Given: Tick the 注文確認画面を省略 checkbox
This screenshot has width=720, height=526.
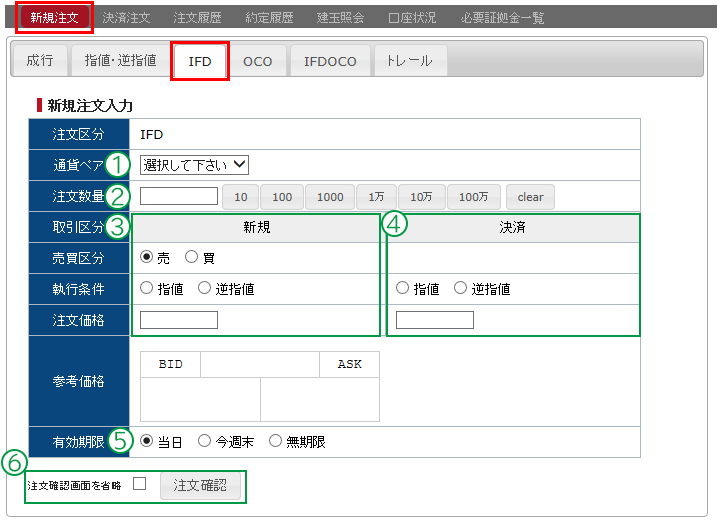Looking at the screenshot, I should point(140,484).
